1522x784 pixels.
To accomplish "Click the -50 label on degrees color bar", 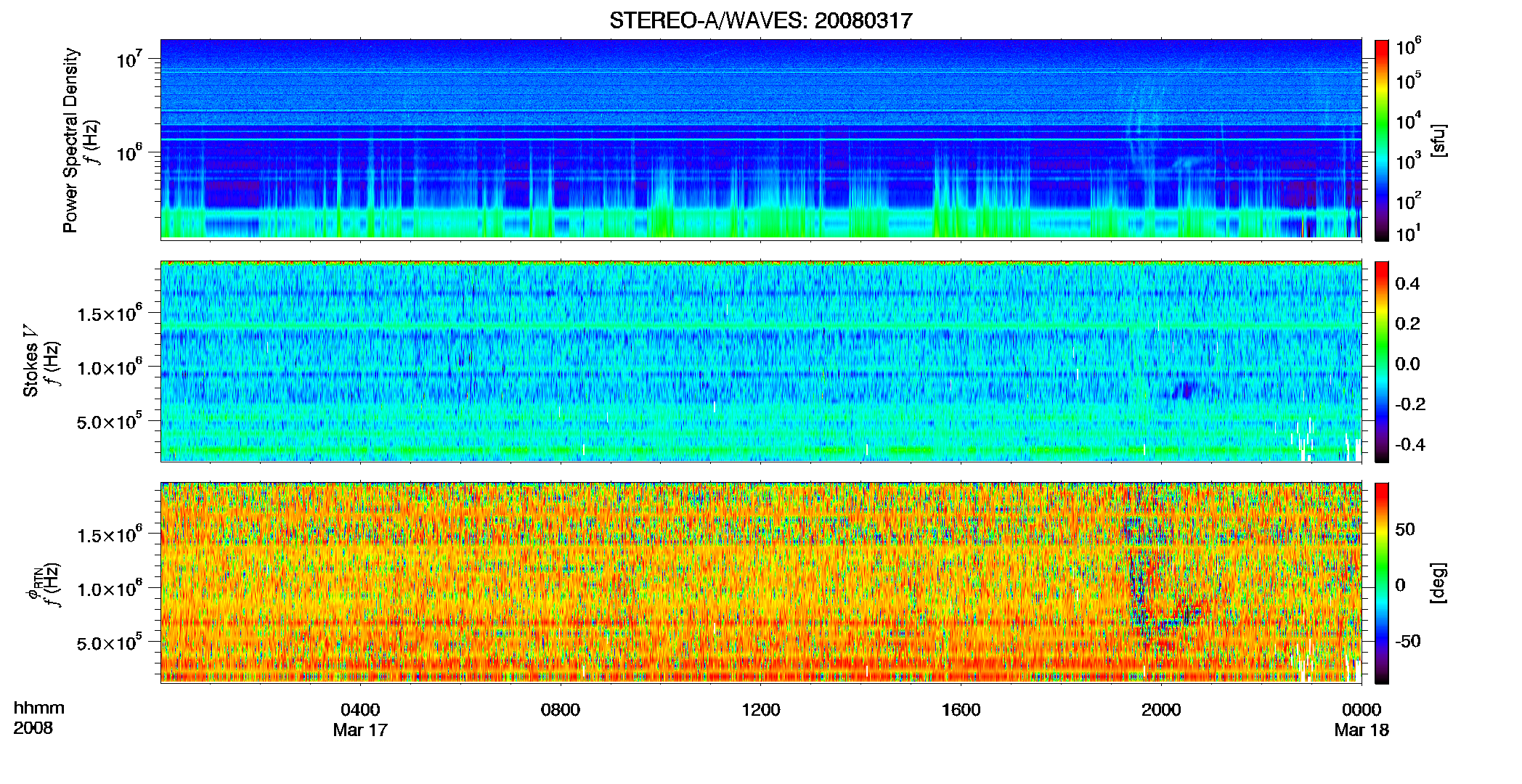I will point(1408,642).
